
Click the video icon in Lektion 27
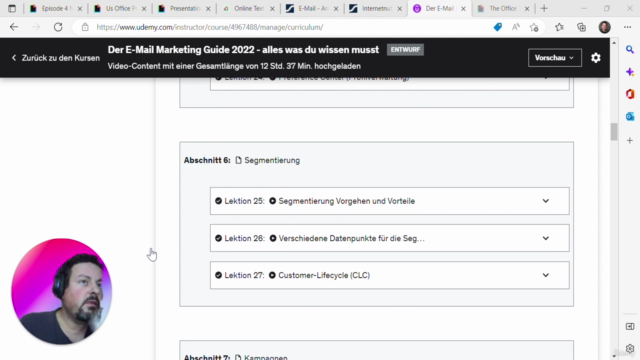(272, 275)
